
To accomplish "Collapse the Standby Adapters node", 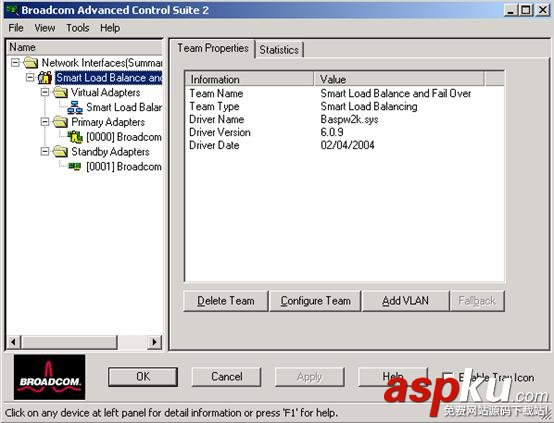I will (45, 152).
